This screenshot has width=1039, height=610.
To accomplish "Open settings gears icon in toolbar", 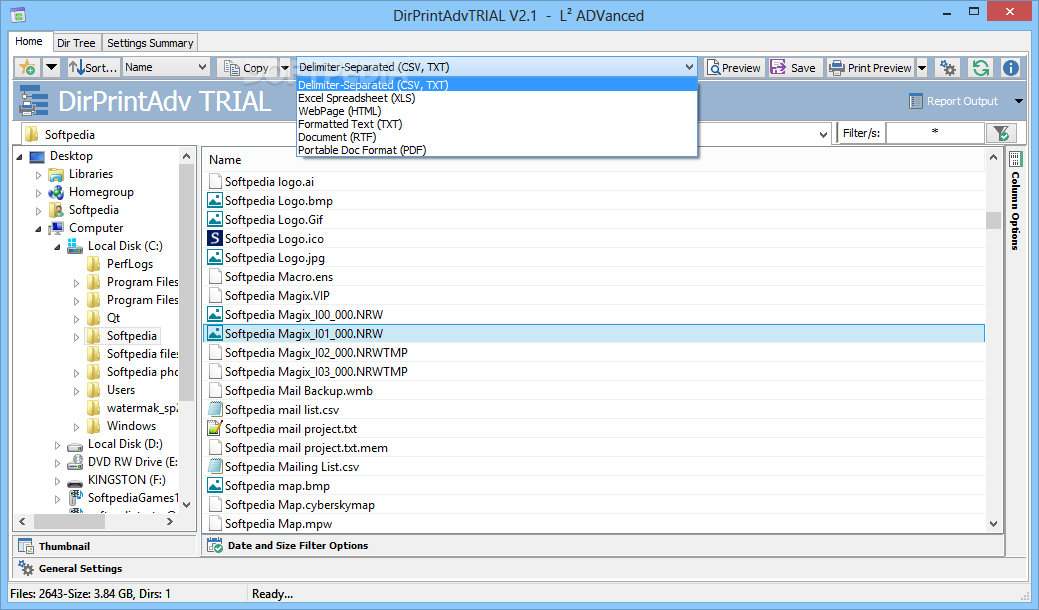I will pos(948,68).
